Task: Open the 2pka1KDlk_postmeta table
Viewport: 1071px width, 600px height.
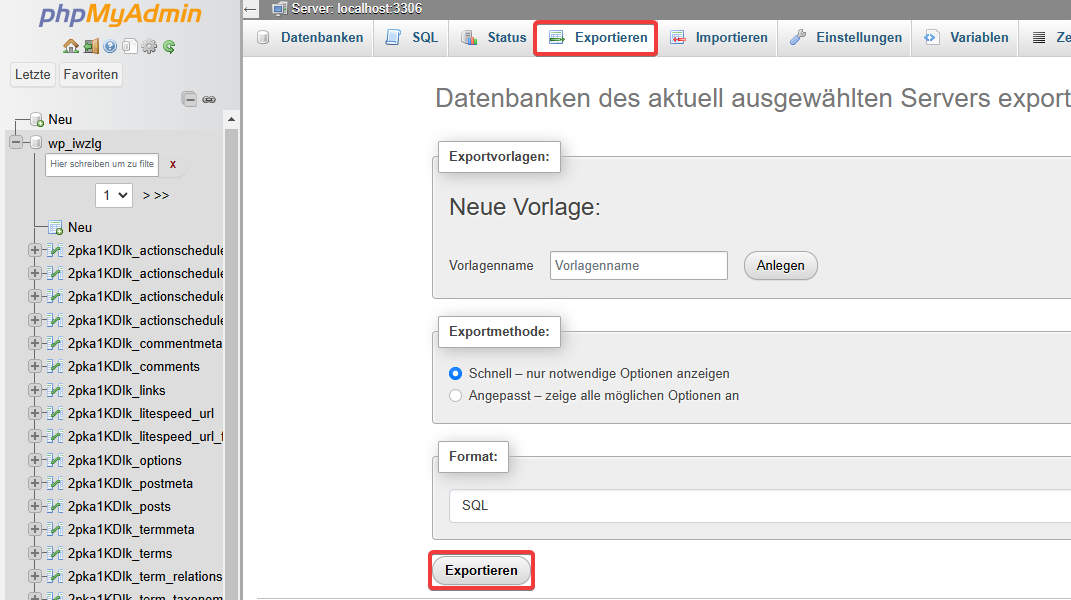Action: pyautogui.click(x=130, y=484)
